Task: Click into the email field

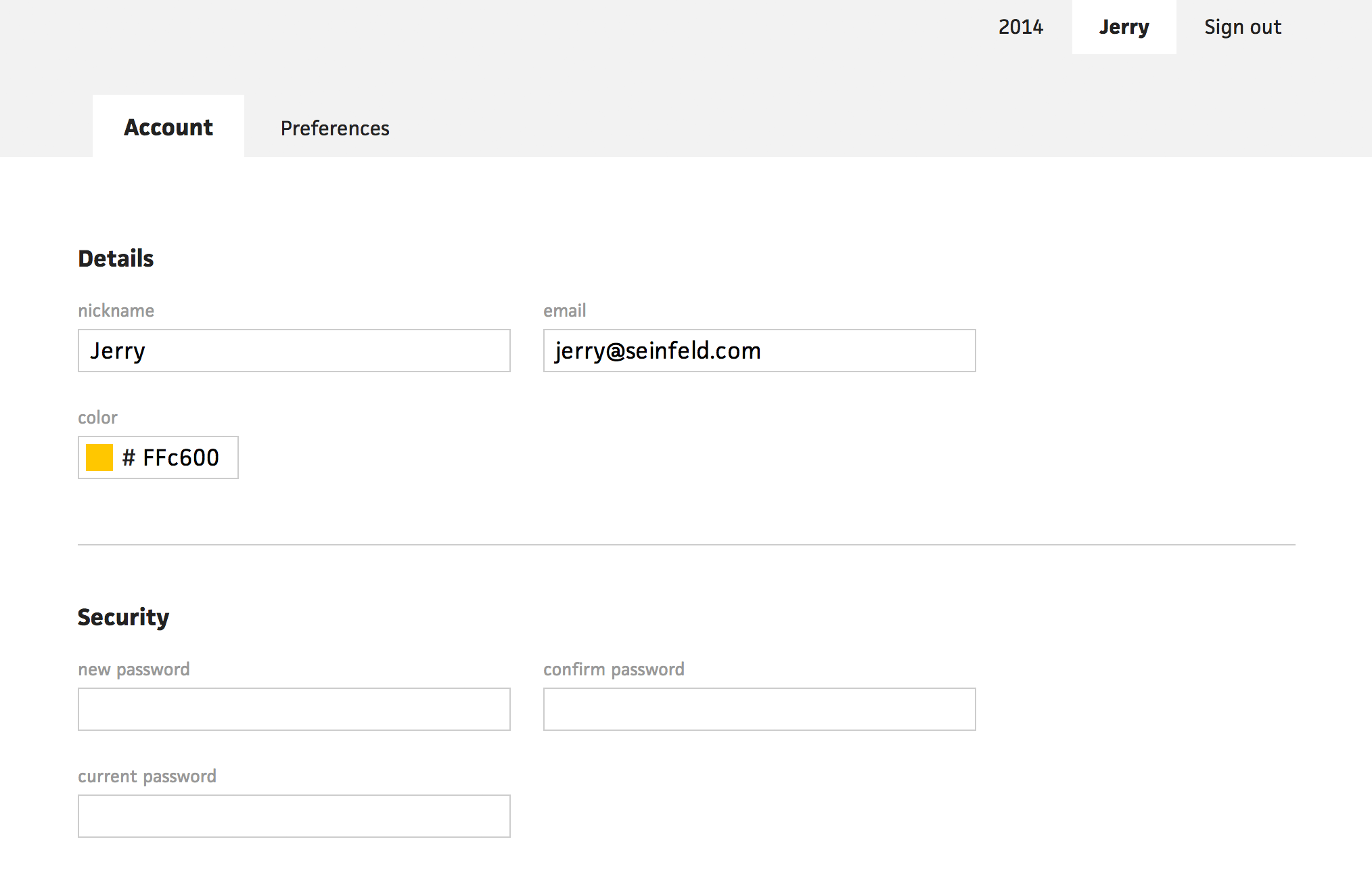Action: 759,351
